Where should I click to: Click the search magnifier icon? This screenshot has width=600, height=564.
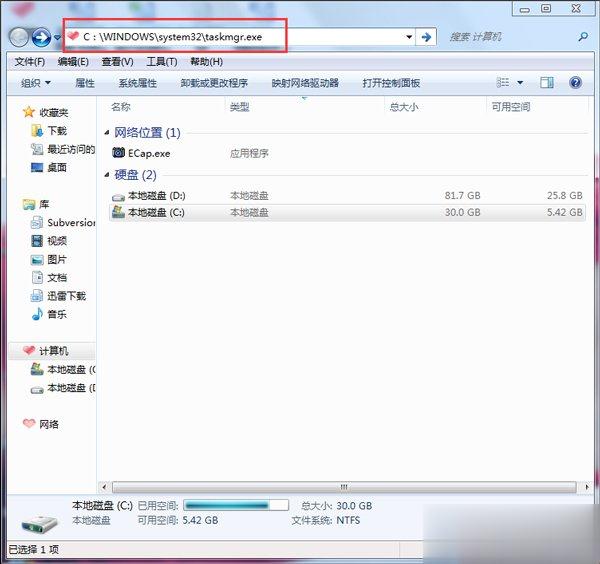point(583,37)
